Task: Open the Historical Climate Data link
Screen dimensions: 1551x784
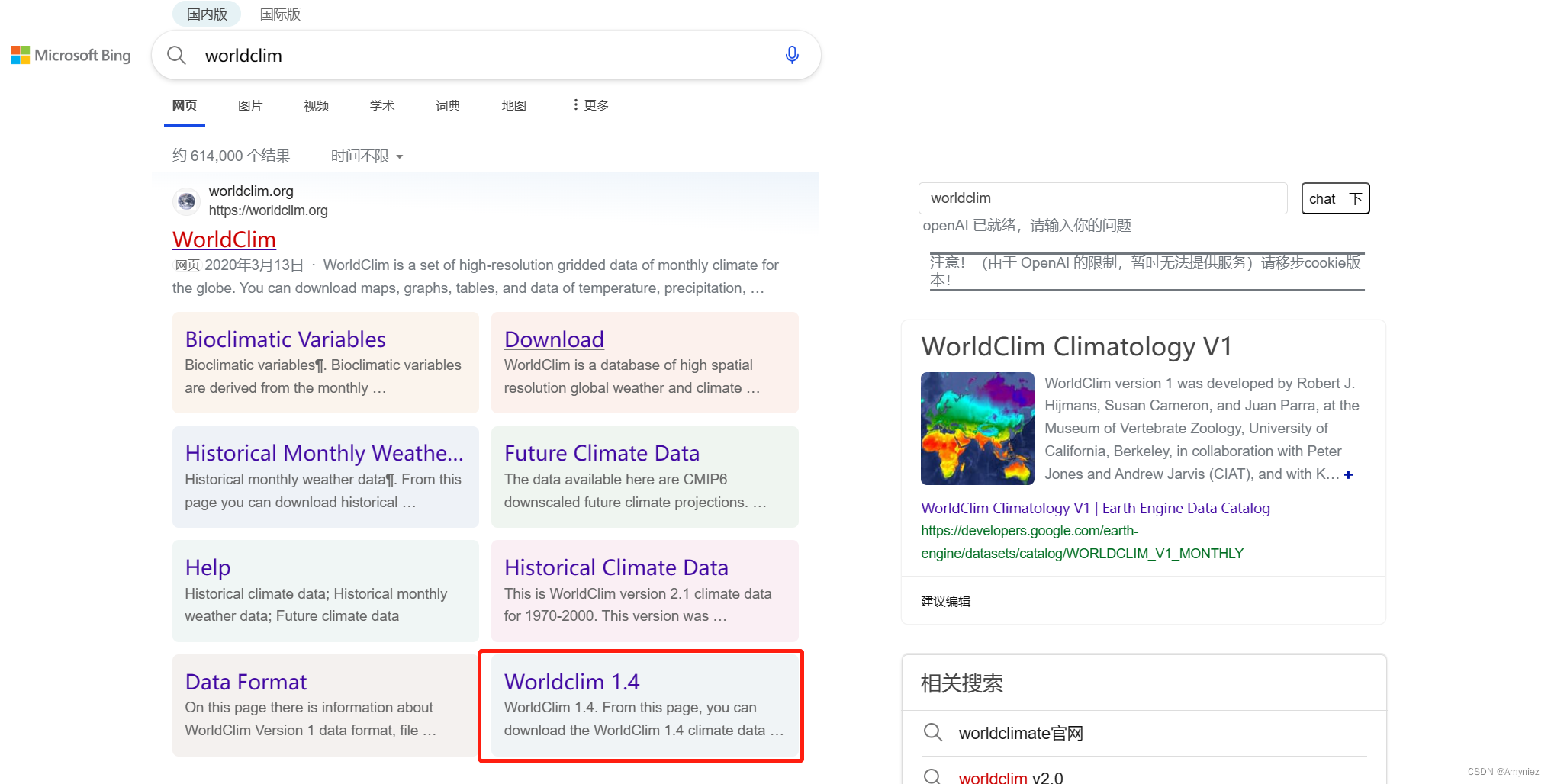Action: [x=616, y=567]
